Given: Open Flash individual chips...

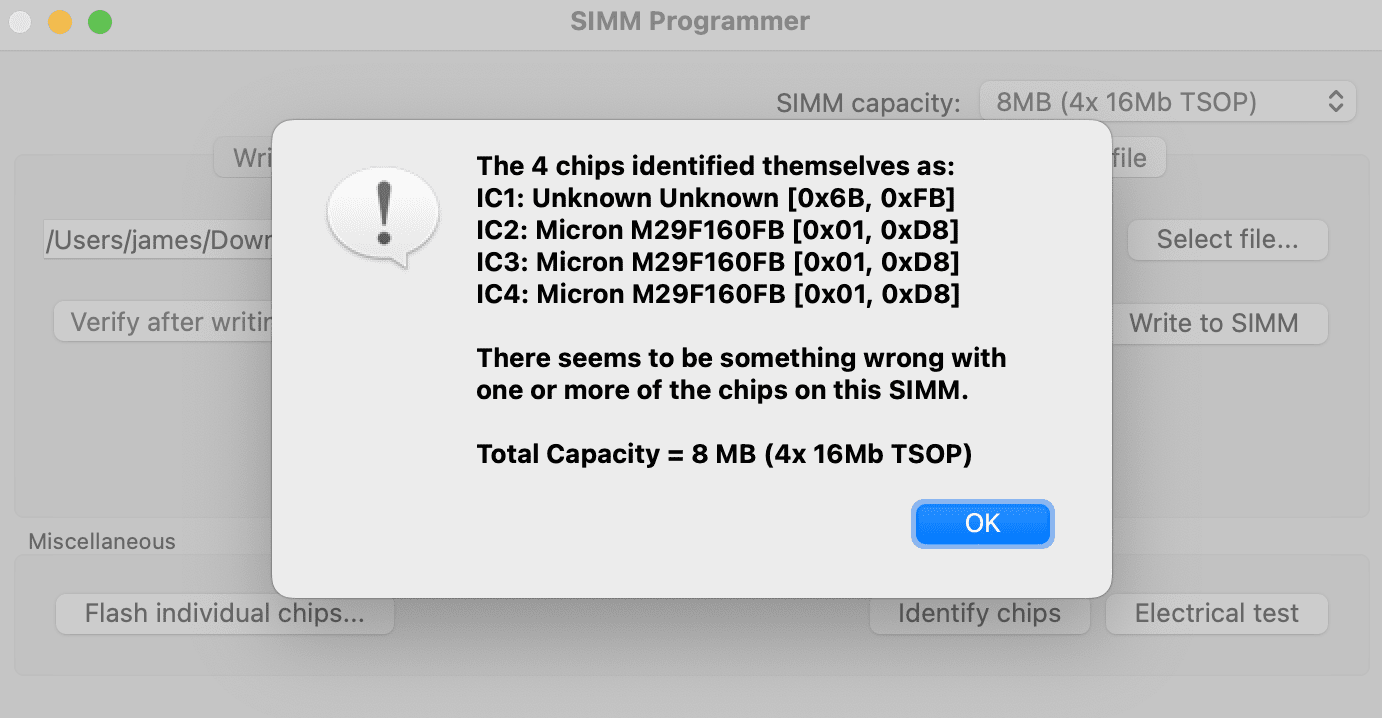Looking at the screenshot, I should tap(224, 614).
